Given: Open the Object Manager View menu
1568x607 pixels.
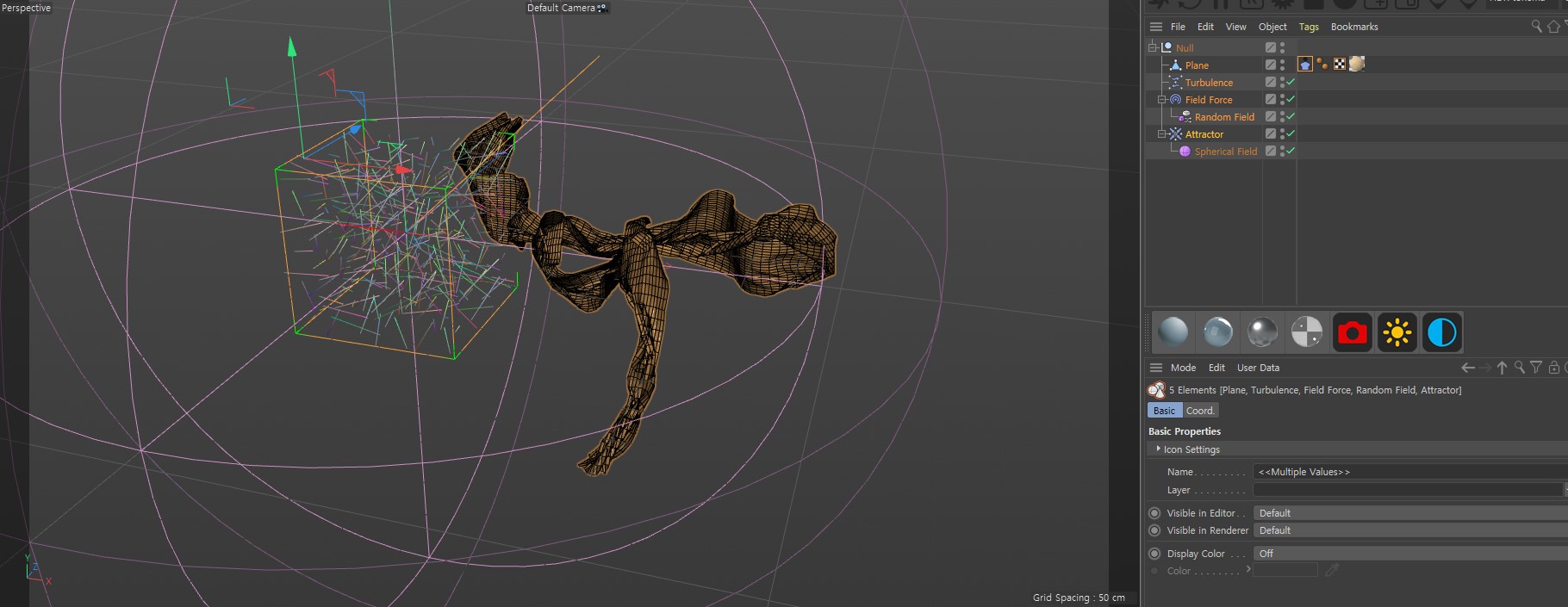Looking at the screenshot, I should [x=1235, y=27].
